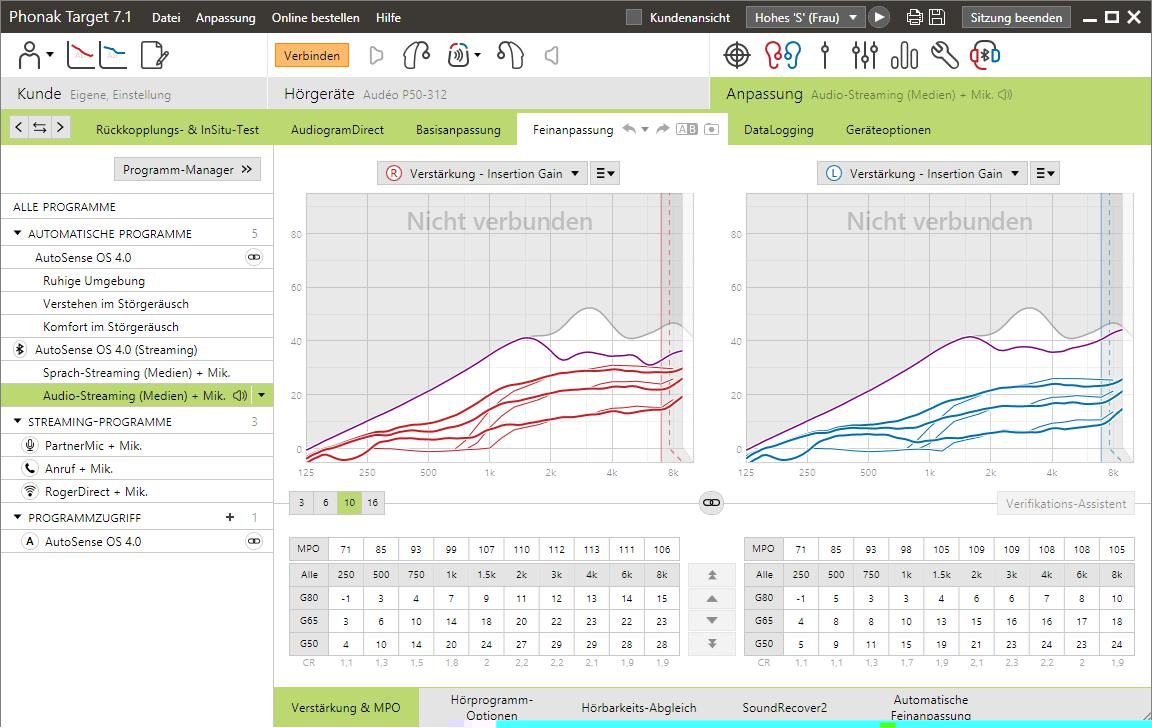Open the Hohes 'S' (Frau) sound dropdown
Image resolution: width=1152 pixels, height=728 pixels.
point(806,18)
